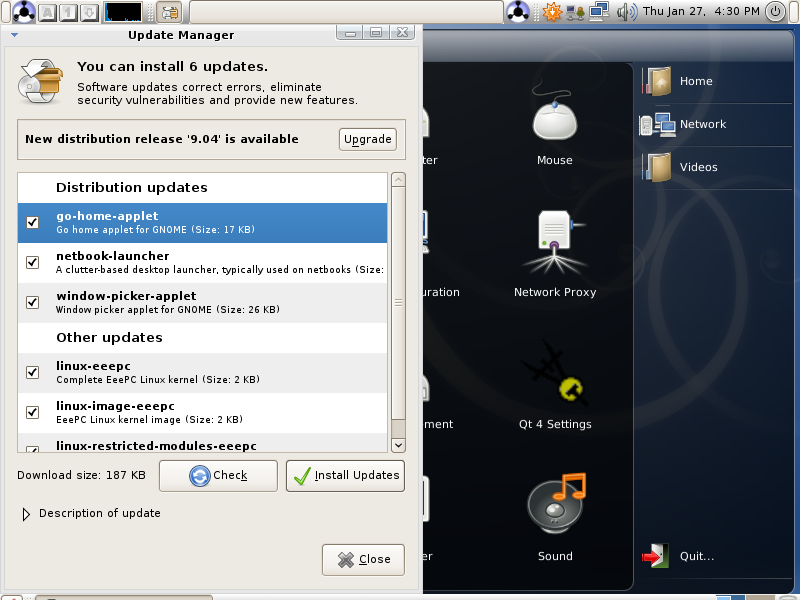Click the network connection tray icon
This screenshot has width=800, height=600.
point(599,11)
